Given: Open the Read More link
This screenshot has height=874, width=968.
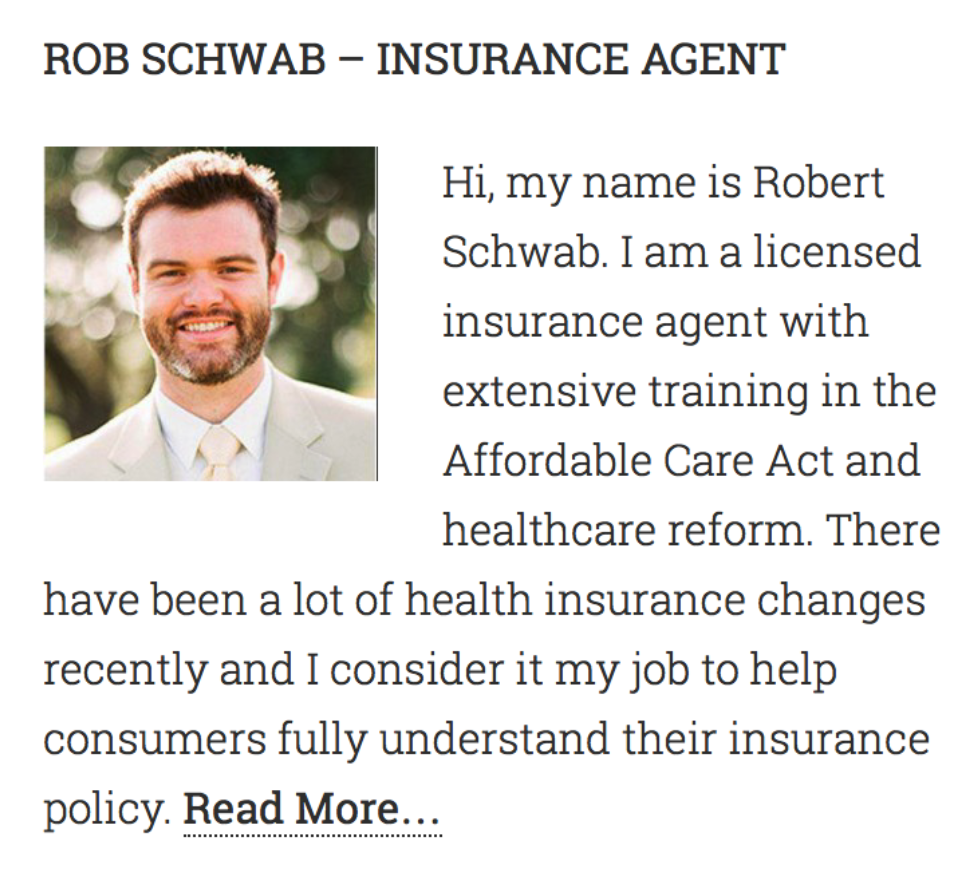Looking at the screenshot, I should click(x=312, y=808).
